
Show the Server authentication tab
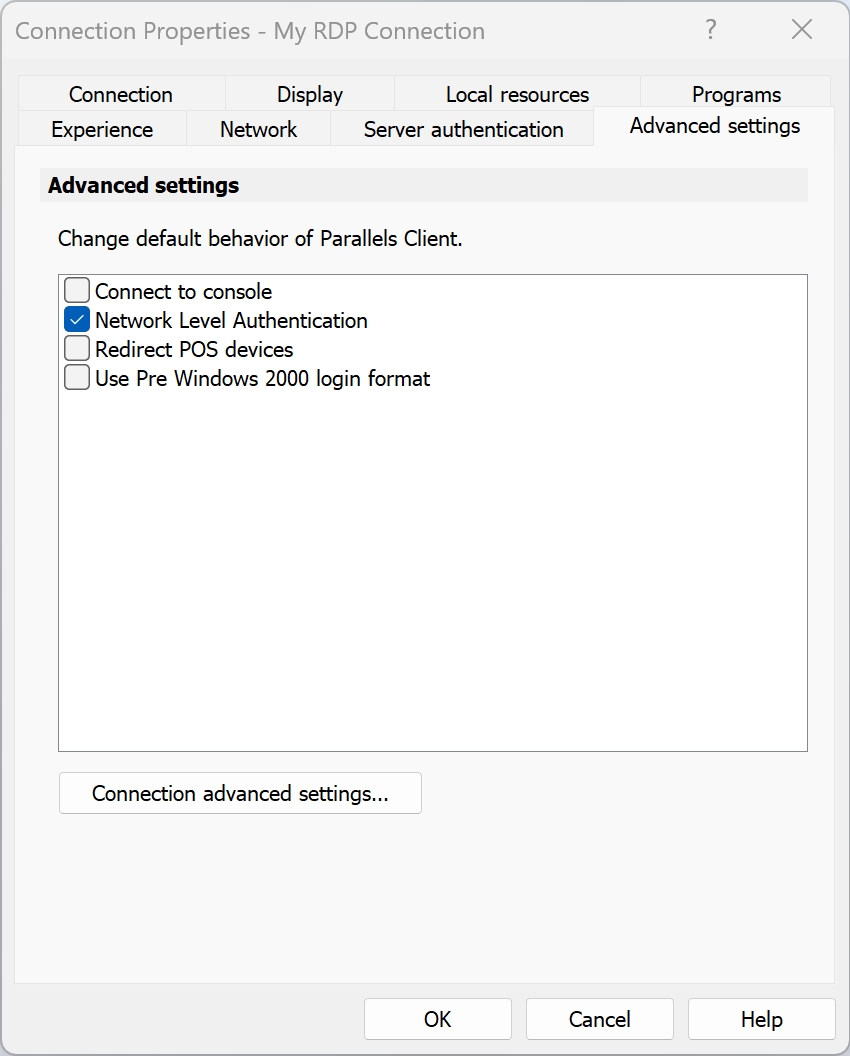(463, 129)
